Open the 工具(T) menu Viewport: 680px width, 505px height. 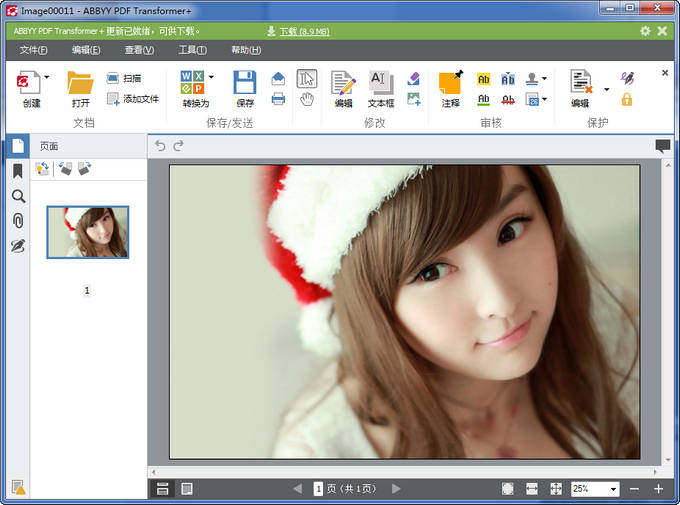[x=192, y=50]
